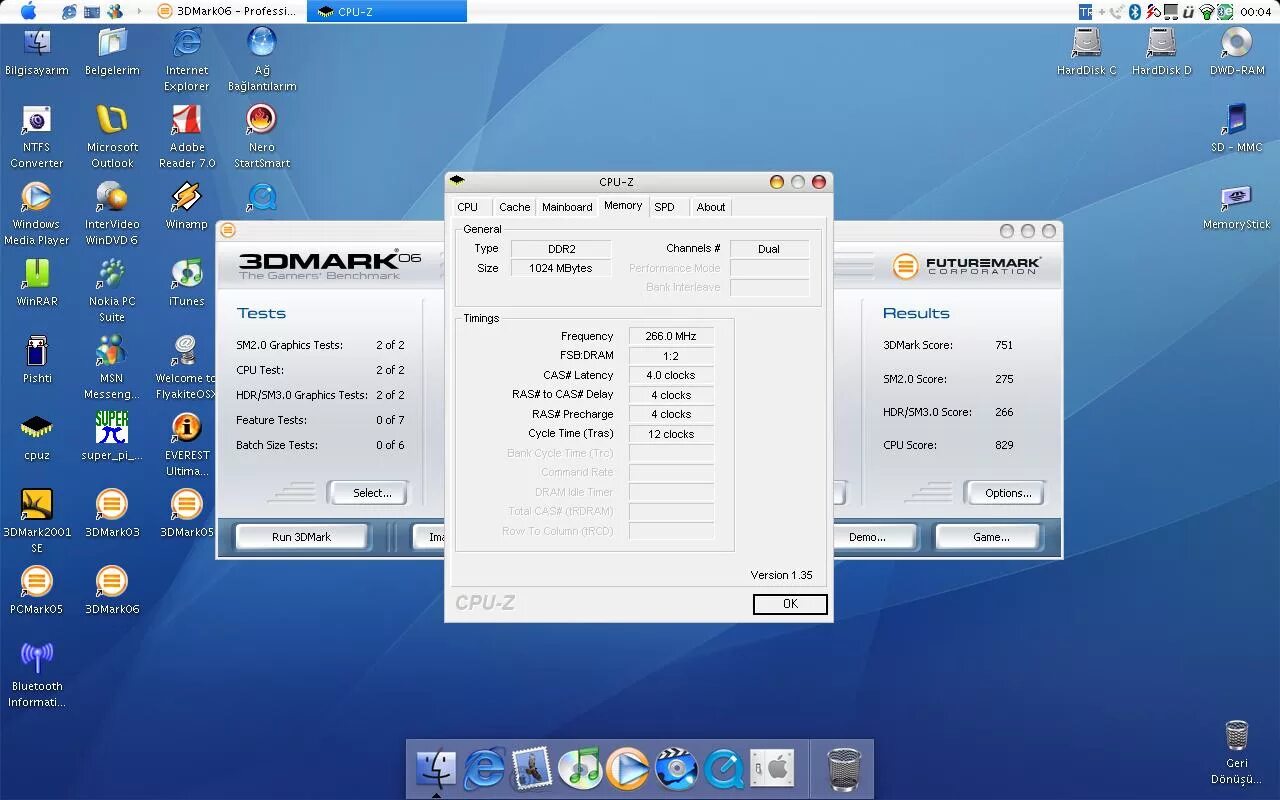
Task: Launch iTunes desktop shortcut
Action: (187, 274)
